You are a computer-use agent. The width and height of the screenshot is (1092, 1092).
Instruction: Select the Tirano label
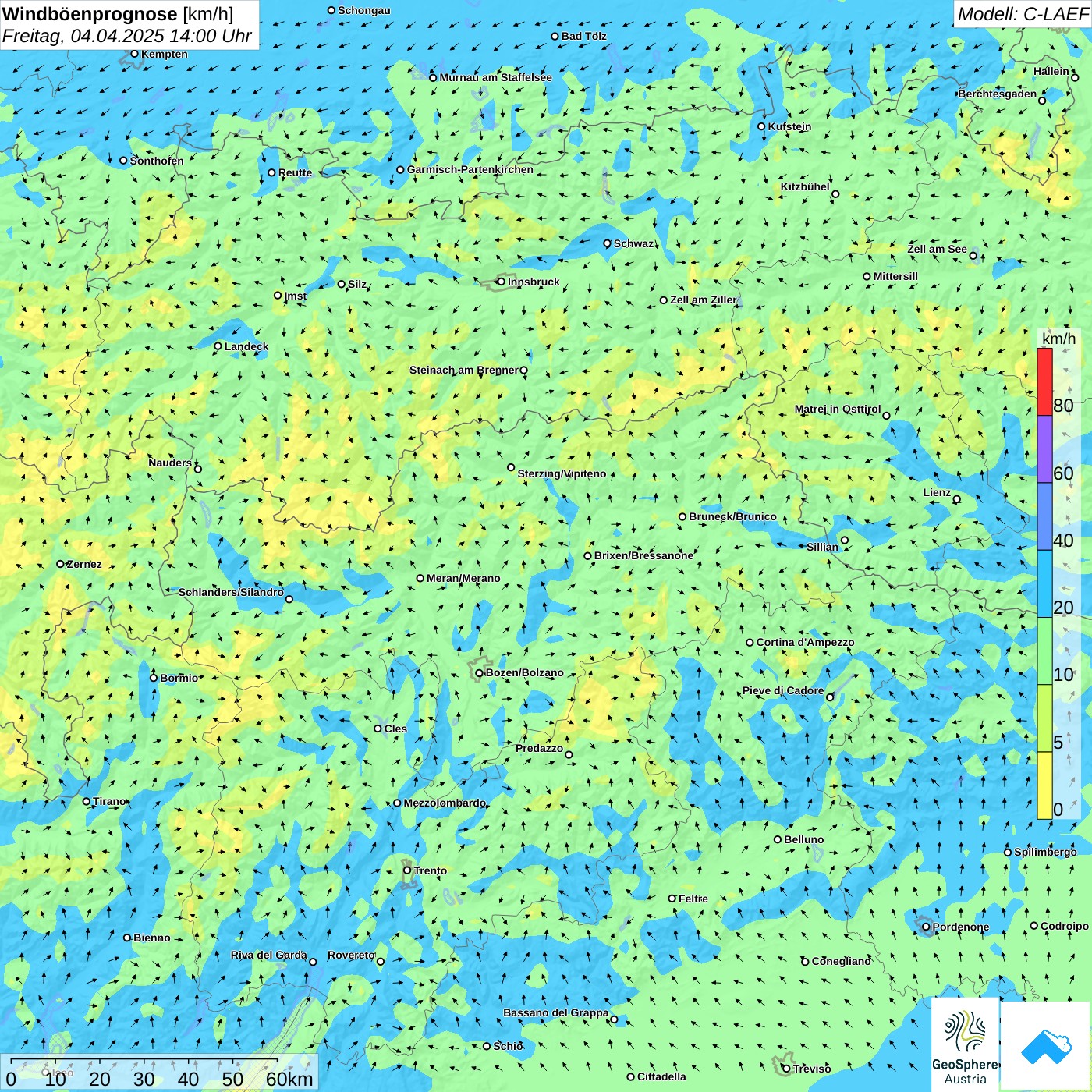pyautogui.click(x=109, y=801)
